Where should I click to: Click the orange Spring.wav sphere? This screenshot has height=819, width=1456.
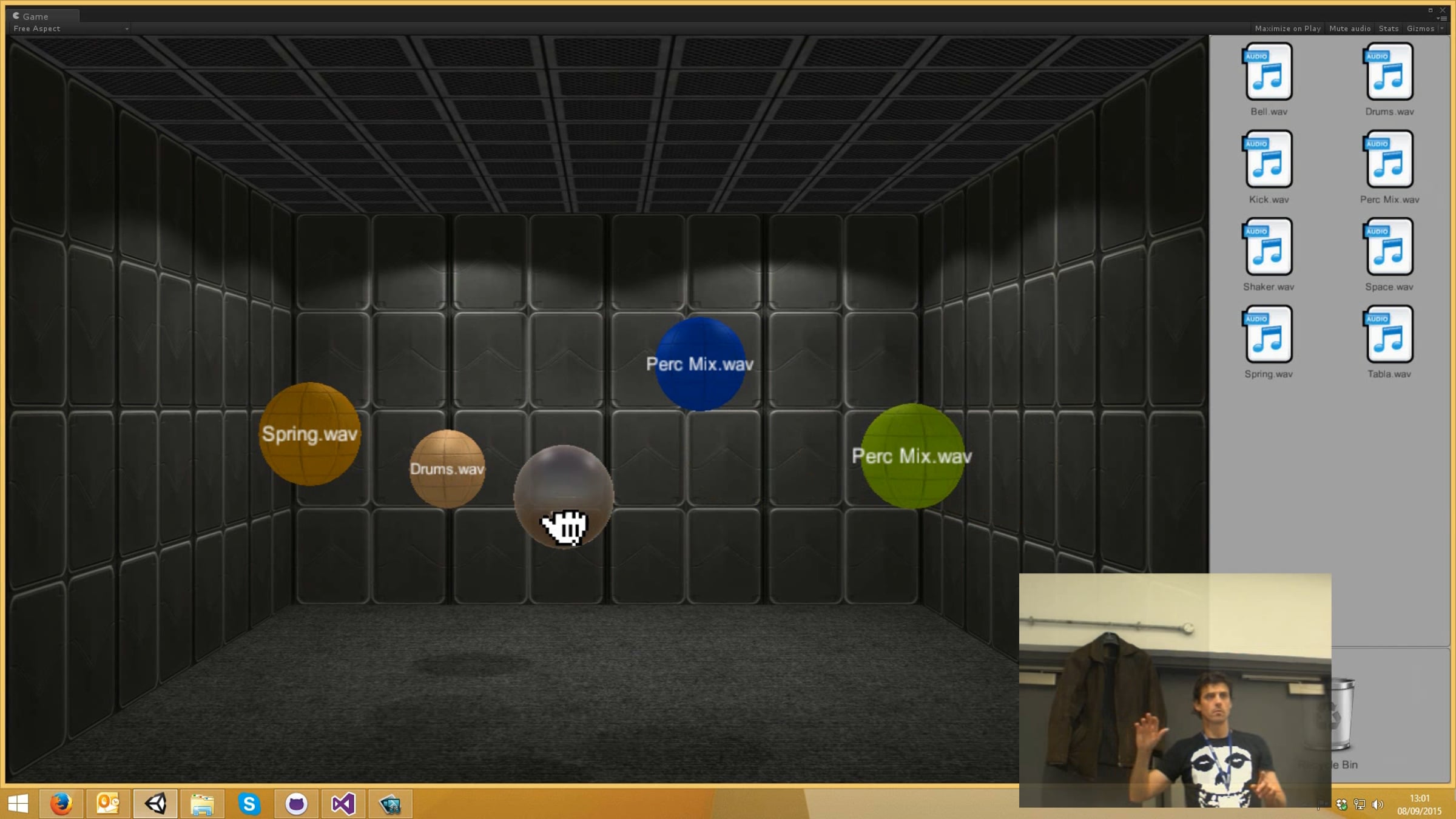pos(309,434)
